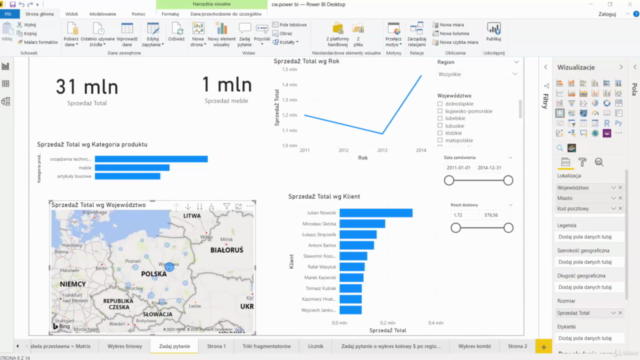Expand Sprzedaż Total field options
This screenshot has width=640, height=360.
(613, 313)
